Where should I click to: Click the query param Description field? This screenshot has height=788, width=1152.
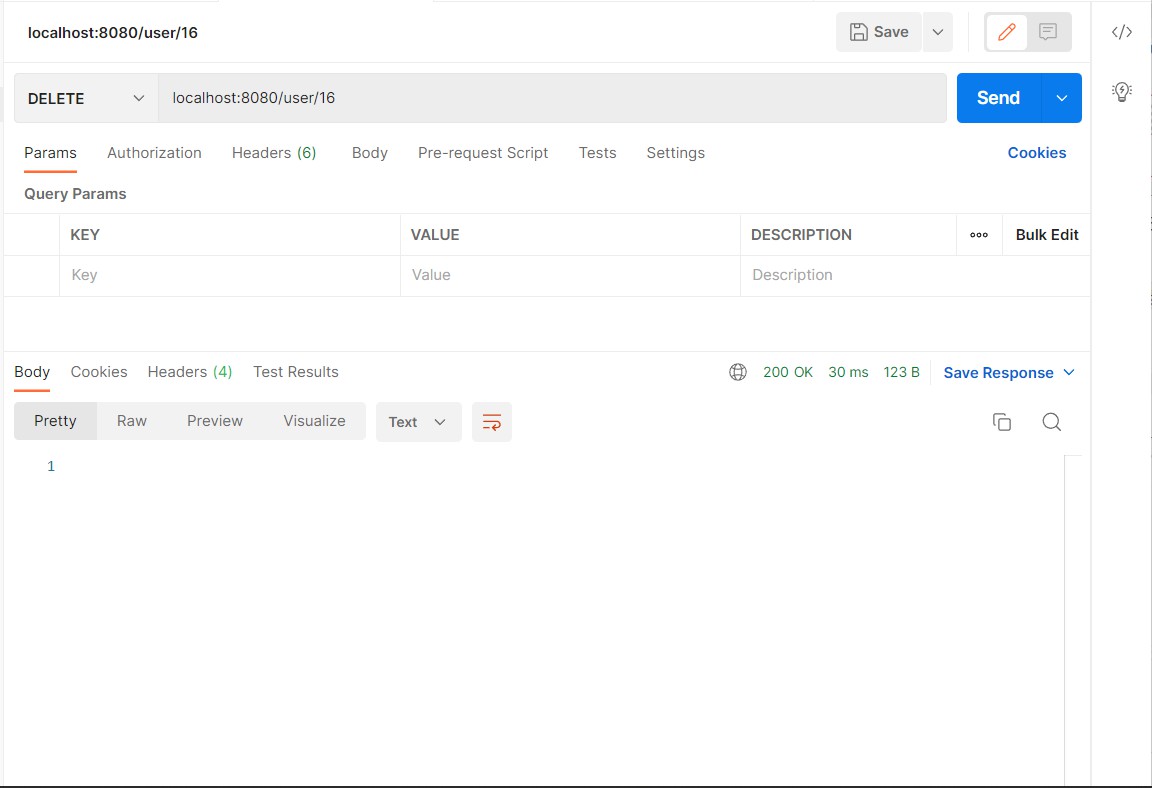(x=915, y=275)
